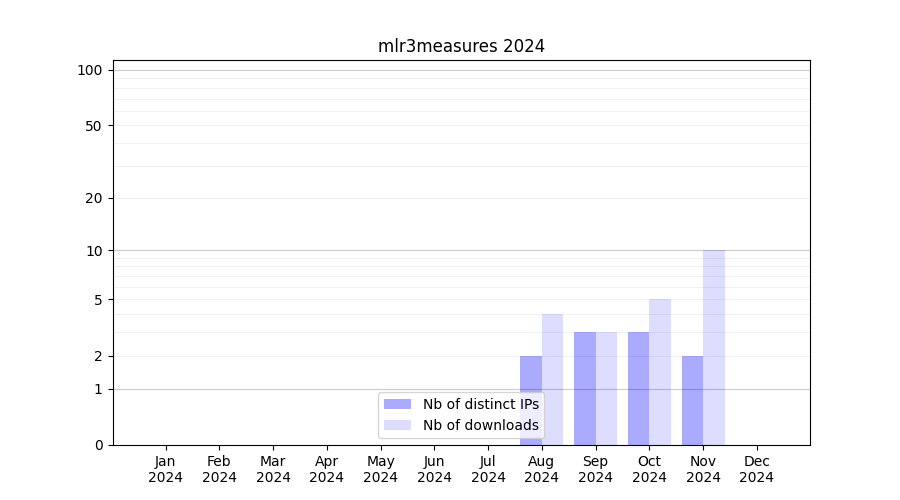Click the Jan 2024 x-axis label
900x500 pixels.
tap(166, 469)
